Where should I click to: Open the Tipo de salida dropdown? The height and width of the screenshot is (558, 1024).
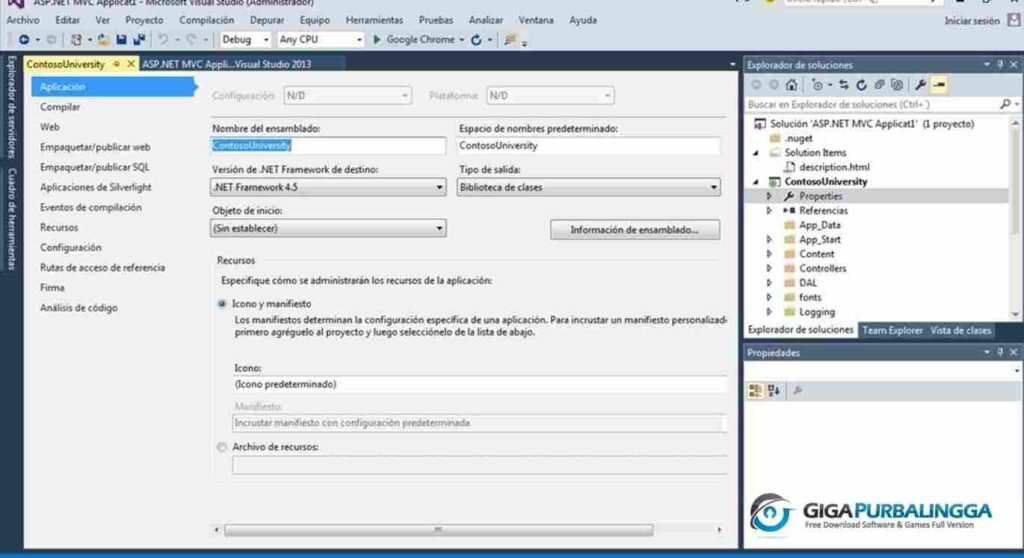tap(588, 188)
